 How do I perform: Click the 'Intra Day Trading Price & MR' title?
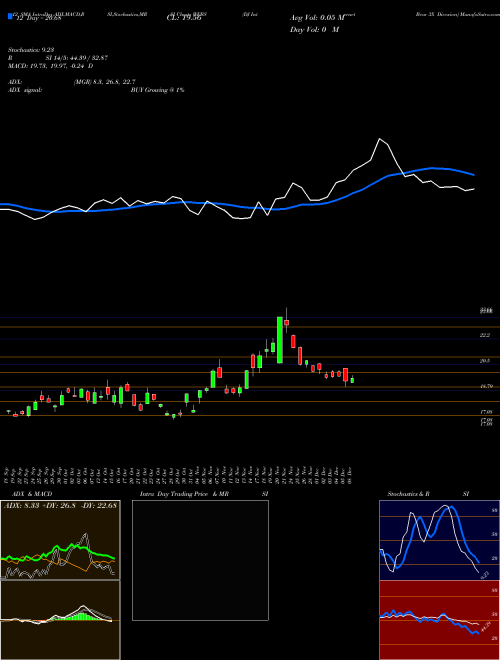184,494
